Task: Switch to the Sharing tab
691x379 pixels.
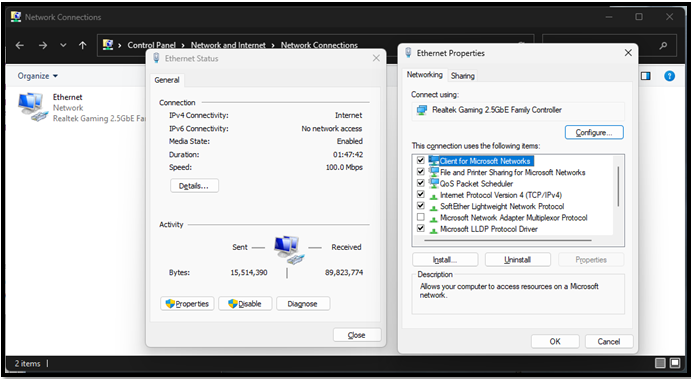Action: tap(462, 75)
